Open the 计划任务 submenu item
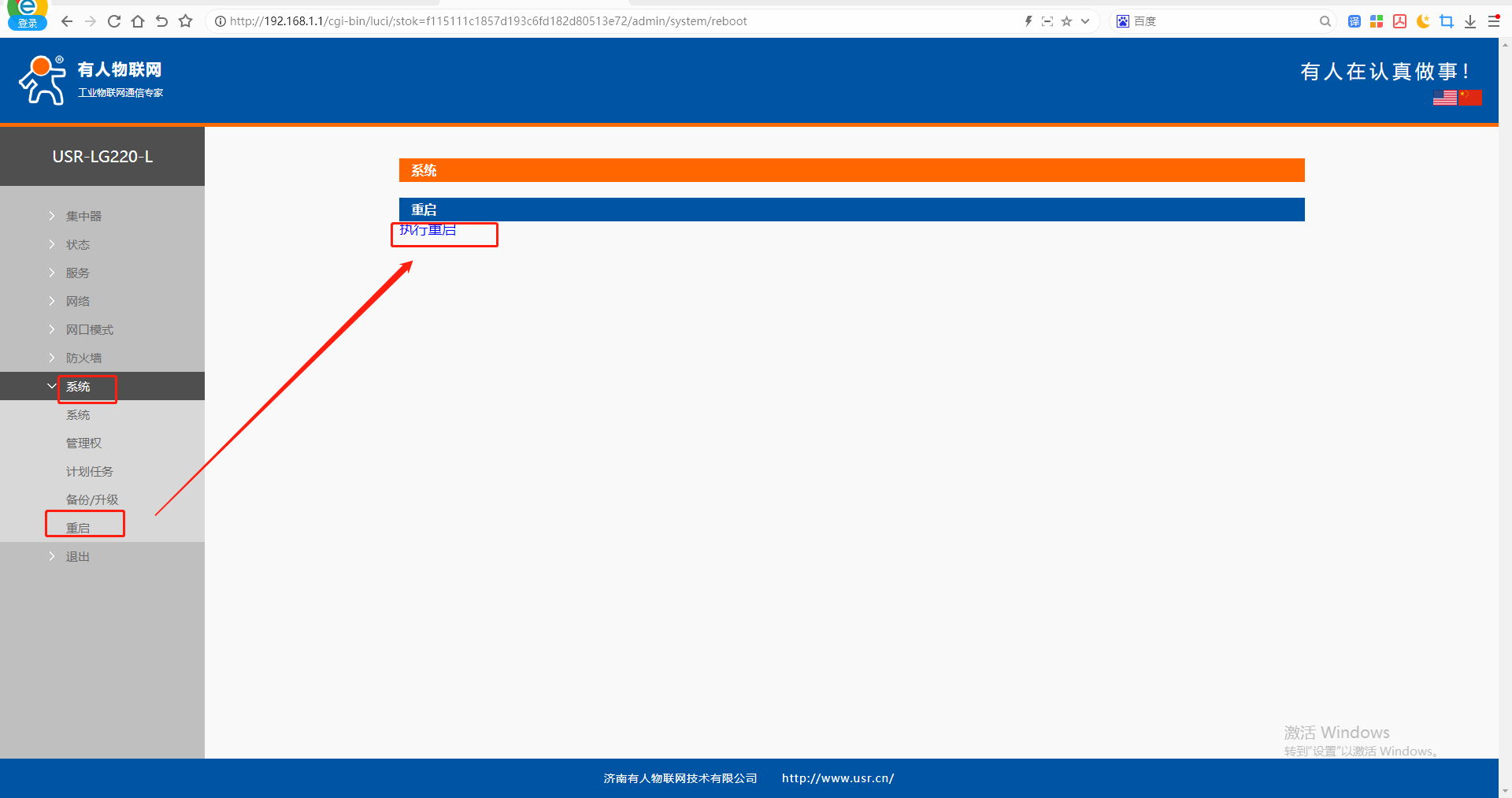The width and height of the screenshot is (1512, 798). click(x=90, y=472)
